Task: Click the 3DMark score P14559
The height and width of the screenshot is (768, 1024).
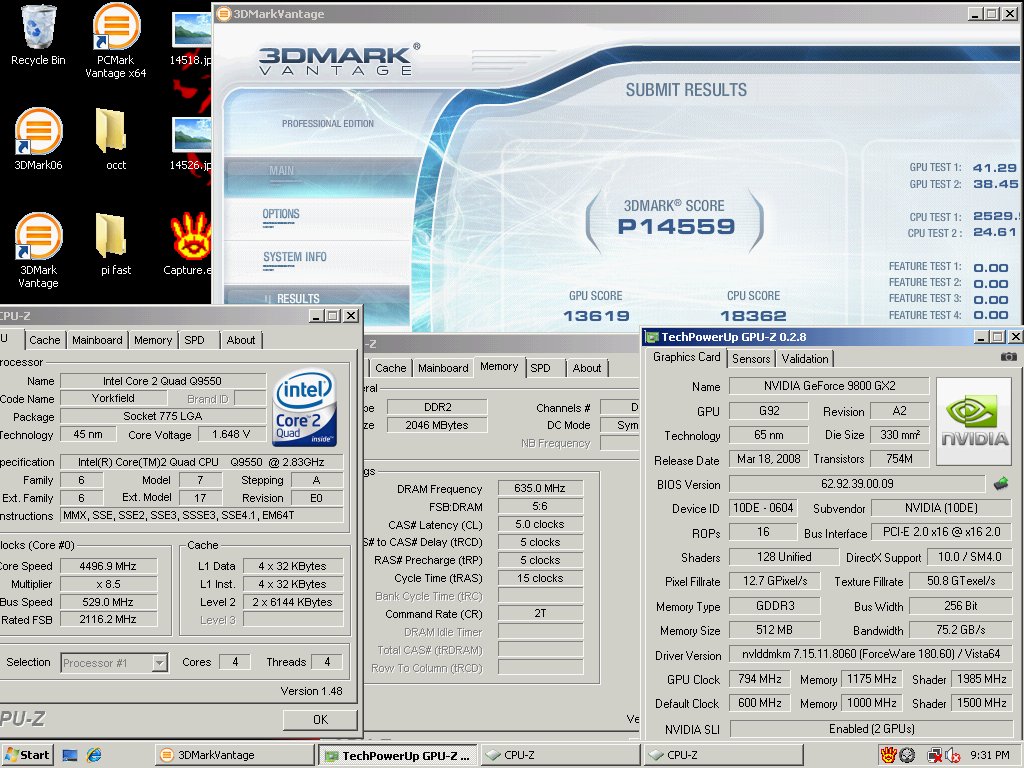Action: [x=676, y=227]
